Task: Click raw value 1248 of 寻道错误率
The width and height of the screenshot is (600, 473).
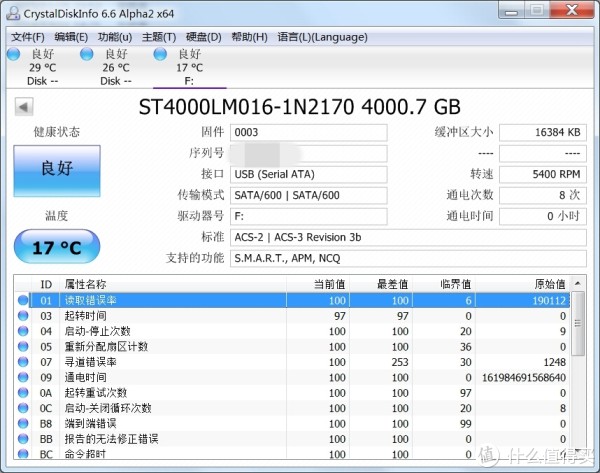Action: 554,362
